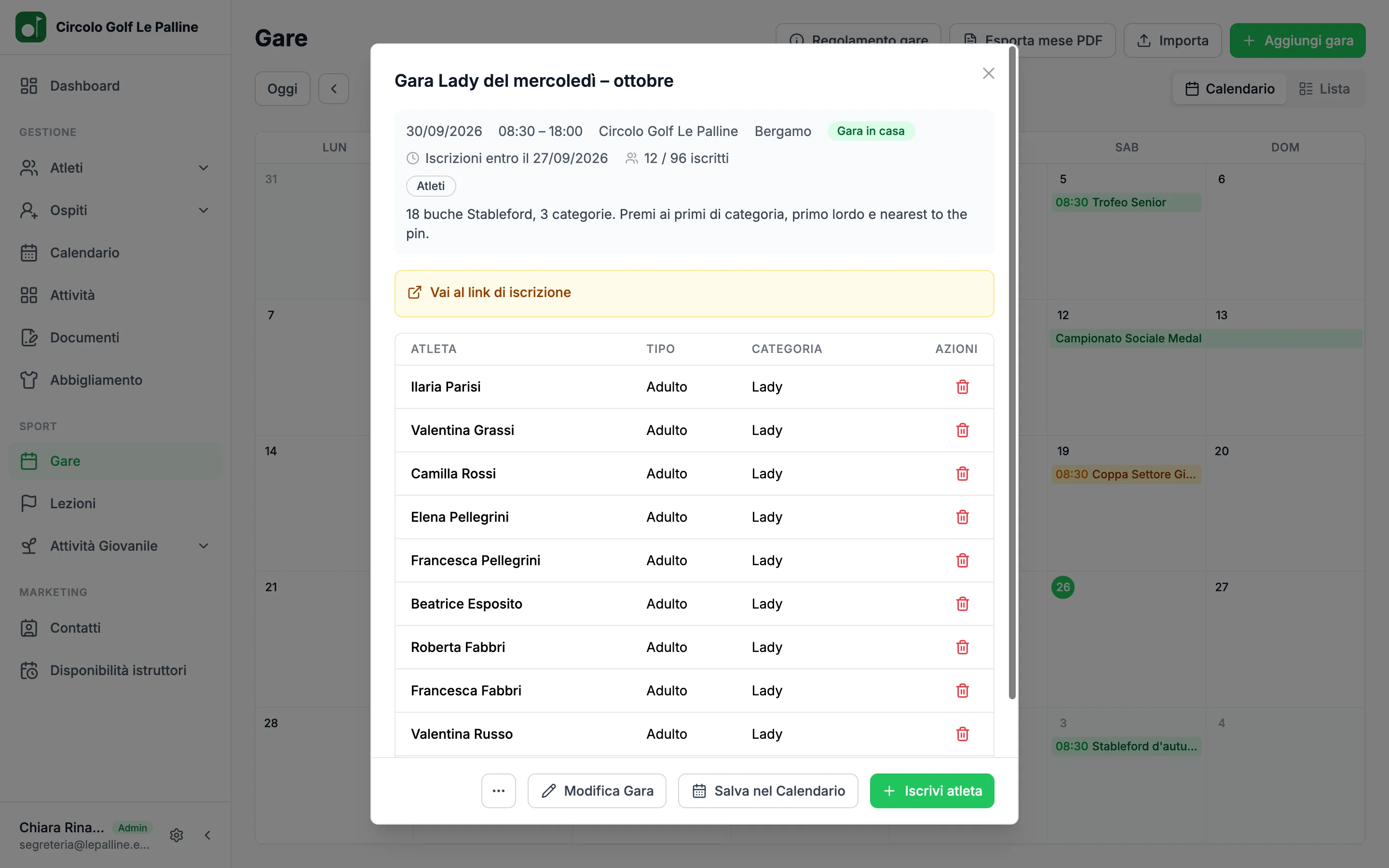Open the Coppa Settore calendar event
This screenshot has height=868, width=1389.
coord(1126,475)
